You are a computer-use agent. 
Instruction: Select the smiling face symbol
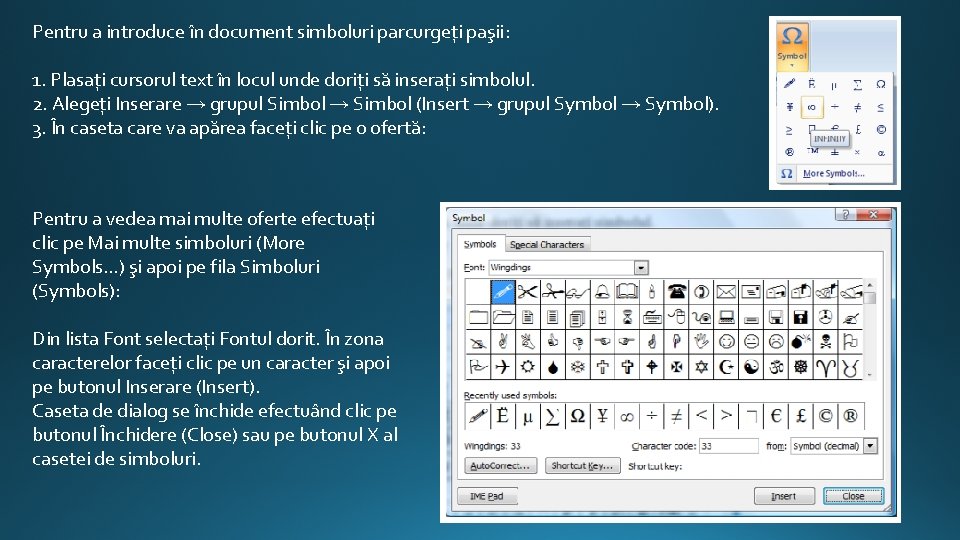(x=726, y=342)
